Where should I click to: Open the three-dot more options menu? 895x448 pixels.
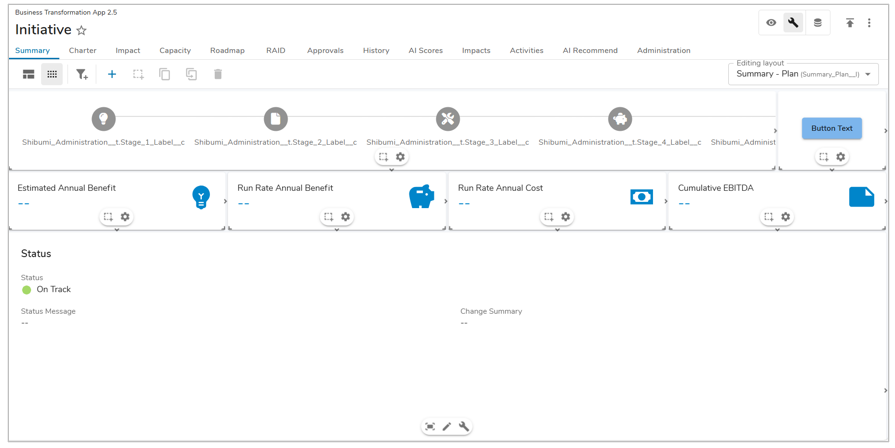[869, 23]
